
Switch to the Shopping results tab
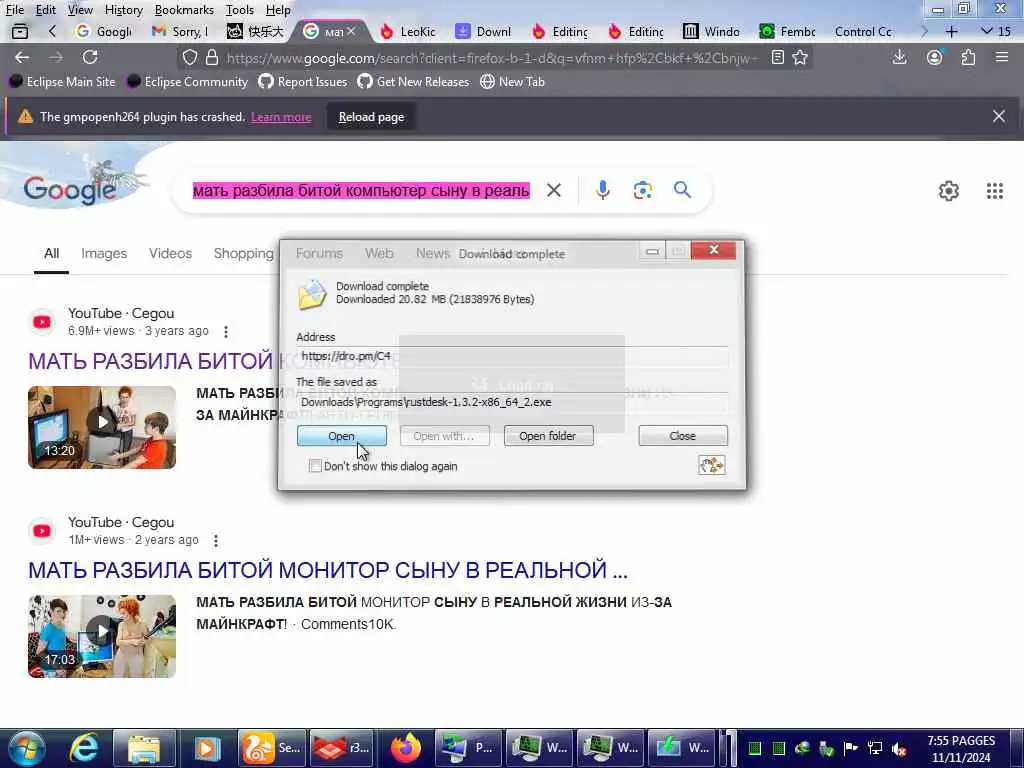point(244,253)
